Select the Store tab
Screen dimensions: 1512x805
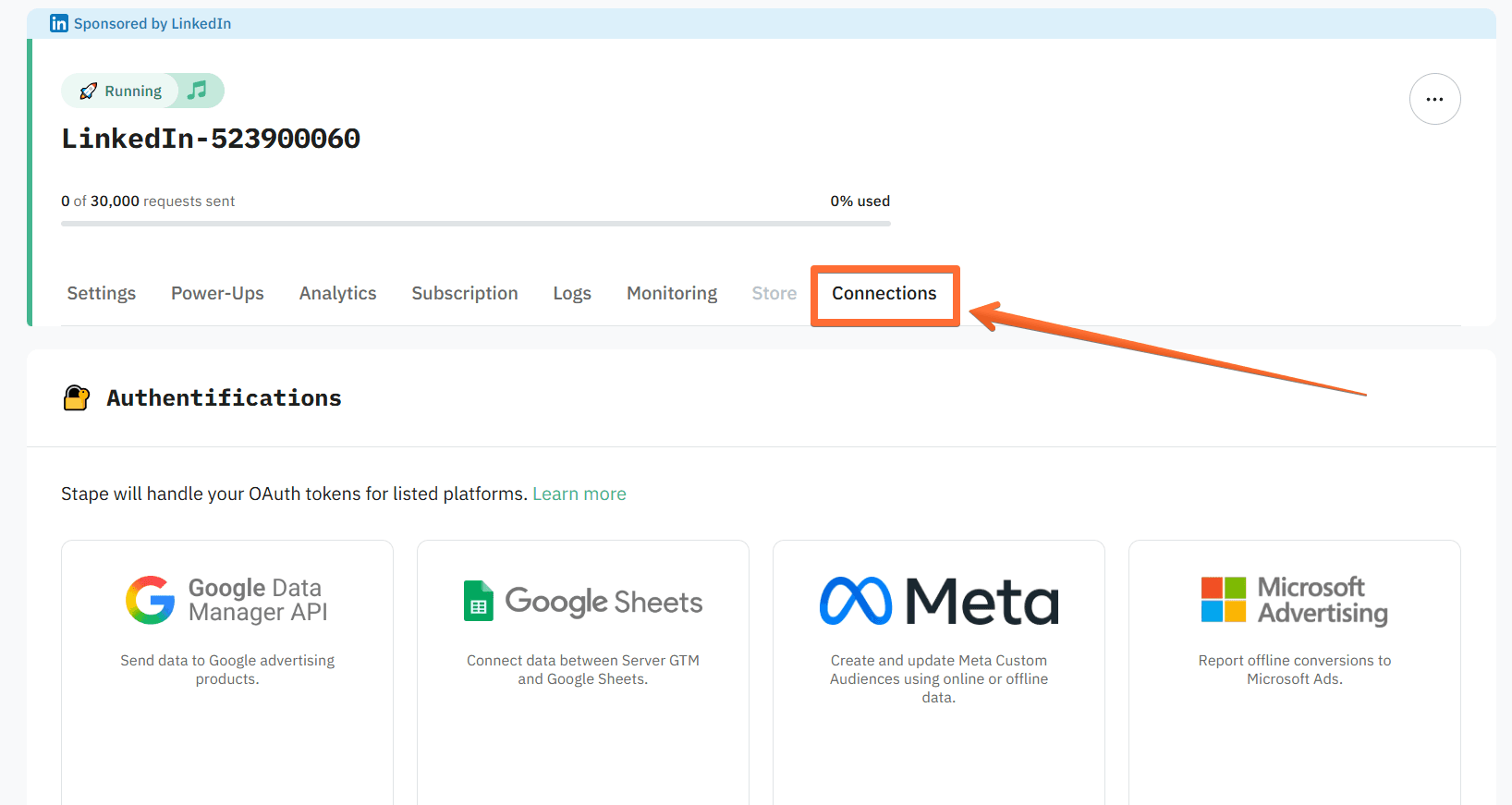(774, 293)
